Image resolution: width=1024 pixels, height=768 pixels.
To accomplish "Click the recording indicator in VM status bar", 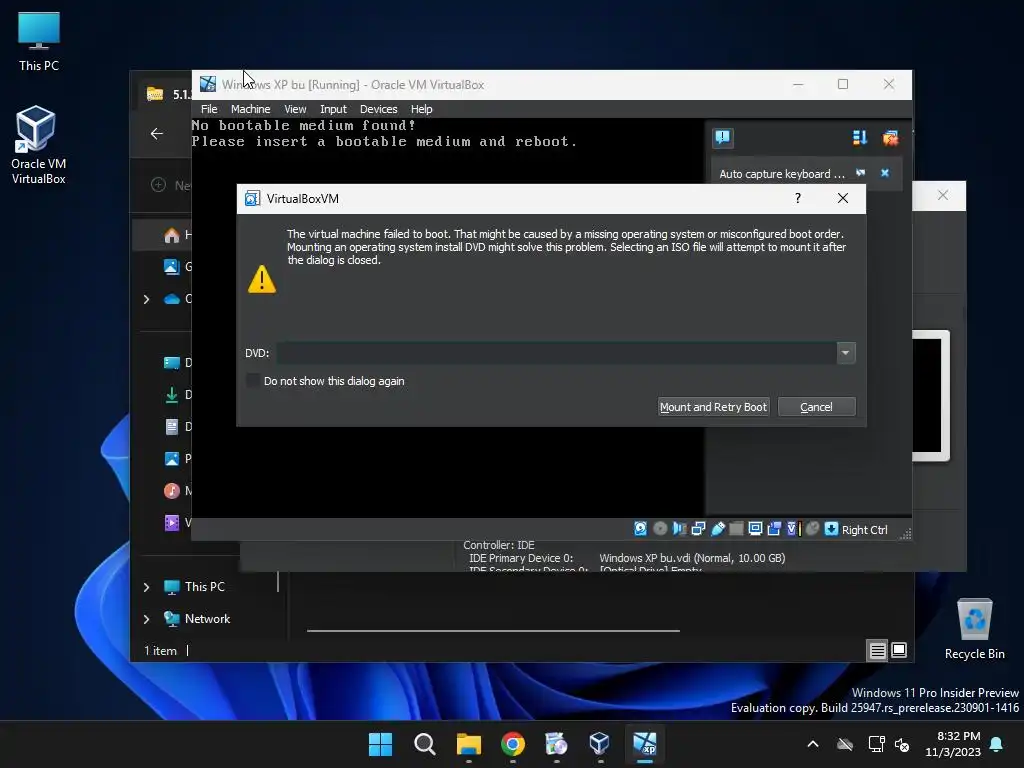I will pos(774,529).
